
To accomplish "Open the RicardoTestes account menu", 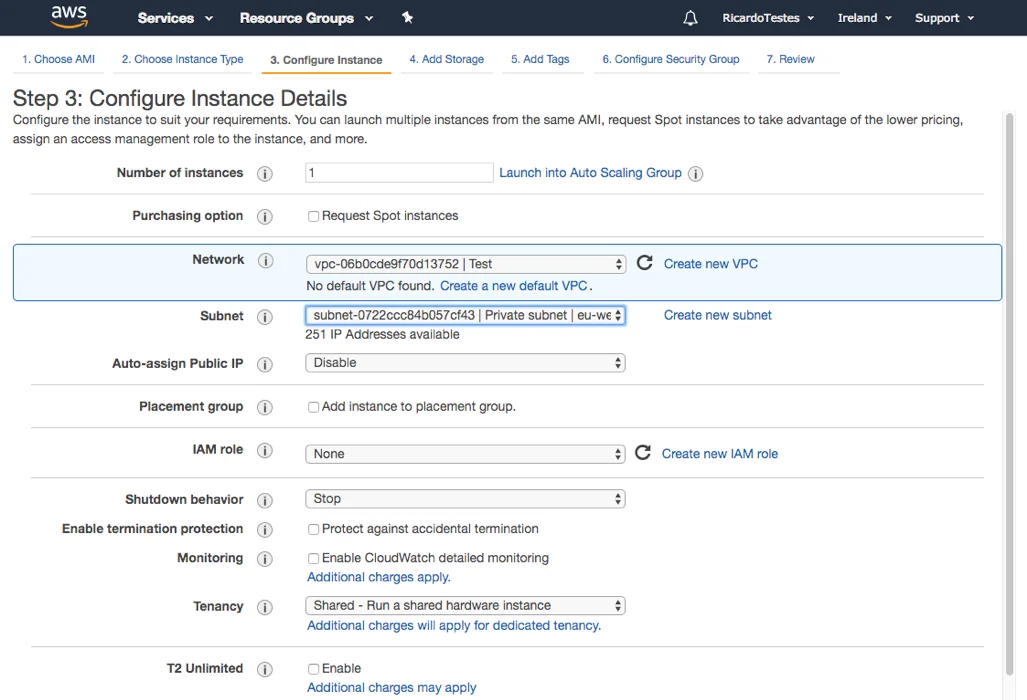I will pos(768,18).
